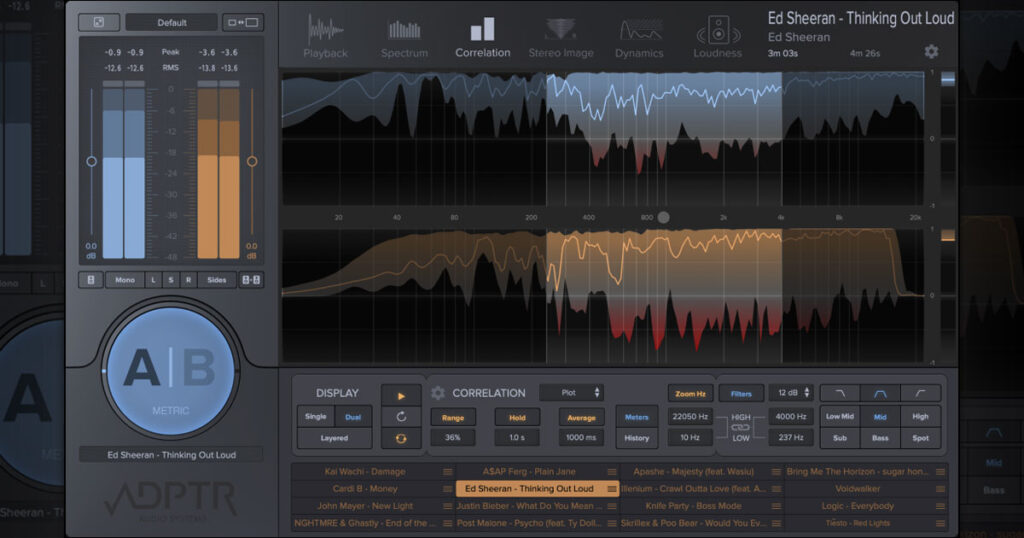Toggle Sides monitoring
Screen dimensions: 1024x538
(217, 279)
